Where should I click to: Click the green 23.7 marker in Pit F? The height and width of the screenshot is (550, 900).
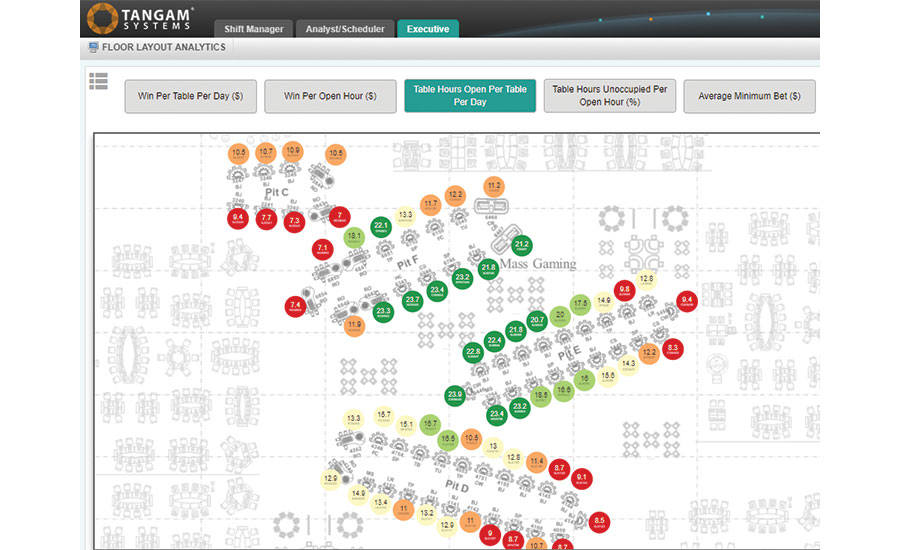(x=412, y=301)
